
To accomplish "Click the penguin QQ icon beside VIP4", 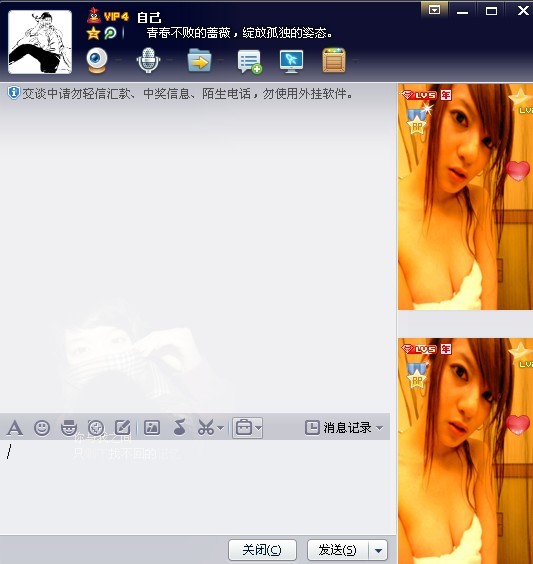I will 94,15.
